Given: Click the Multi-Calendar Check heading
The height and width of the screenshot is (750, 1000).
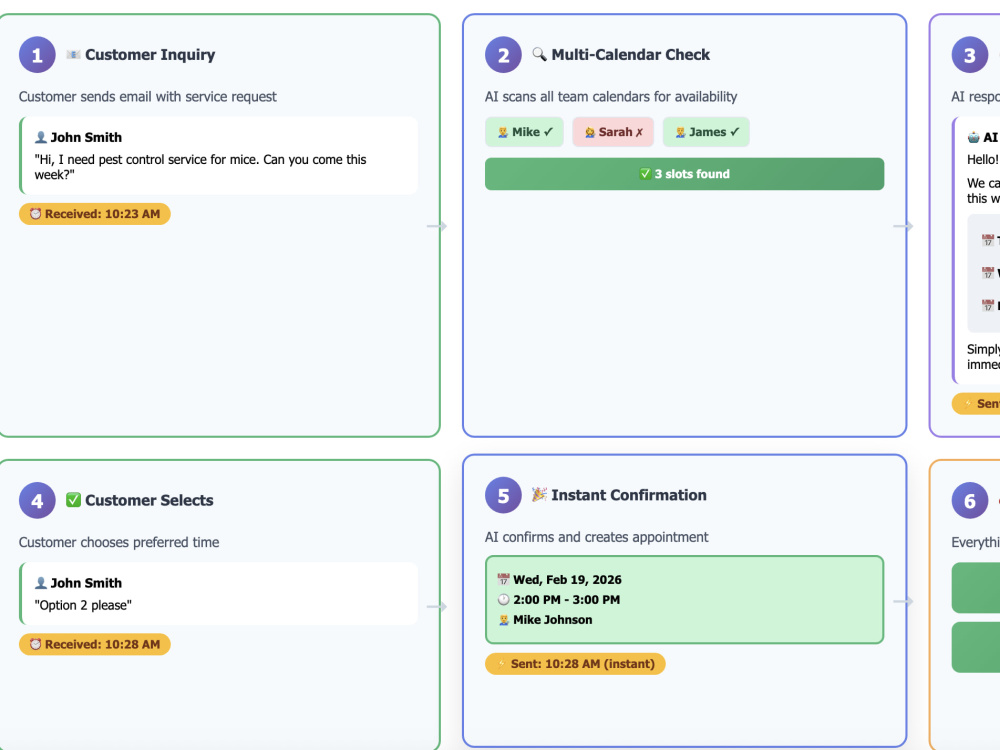Looking at the screenshot, I should pos(630,55).
